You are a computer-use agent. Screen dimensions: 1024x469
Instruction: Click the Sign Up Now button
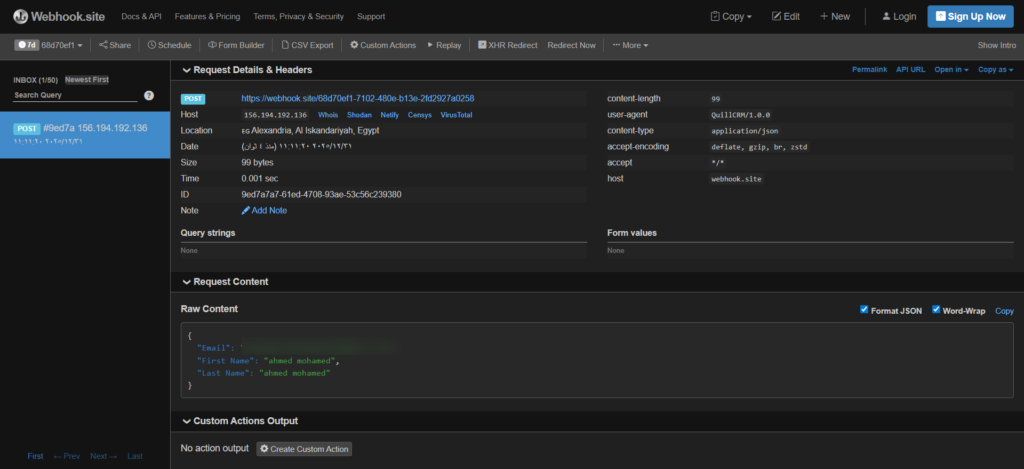(x=969, y=16)
